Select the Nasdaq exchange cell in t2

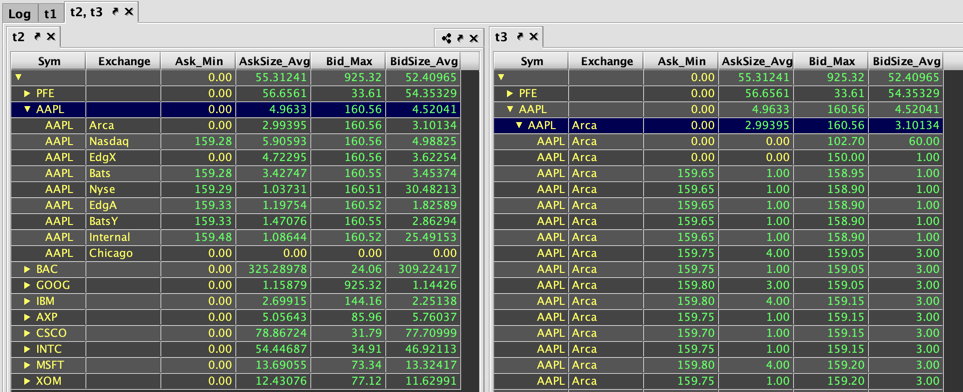pyautogui.click(x=123, y=141)
